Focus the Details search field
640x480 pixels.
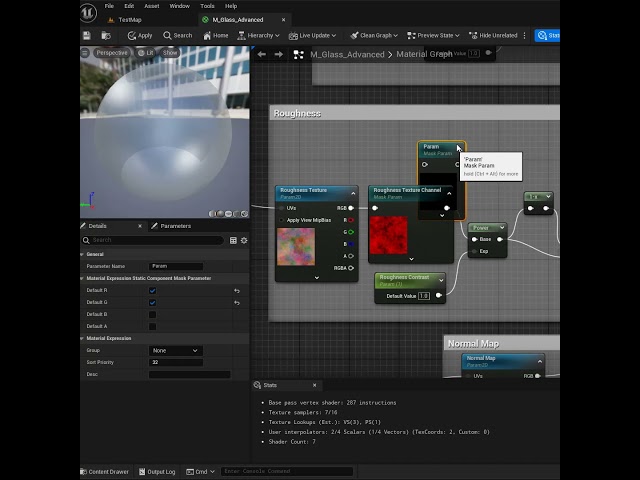(152, 240)
